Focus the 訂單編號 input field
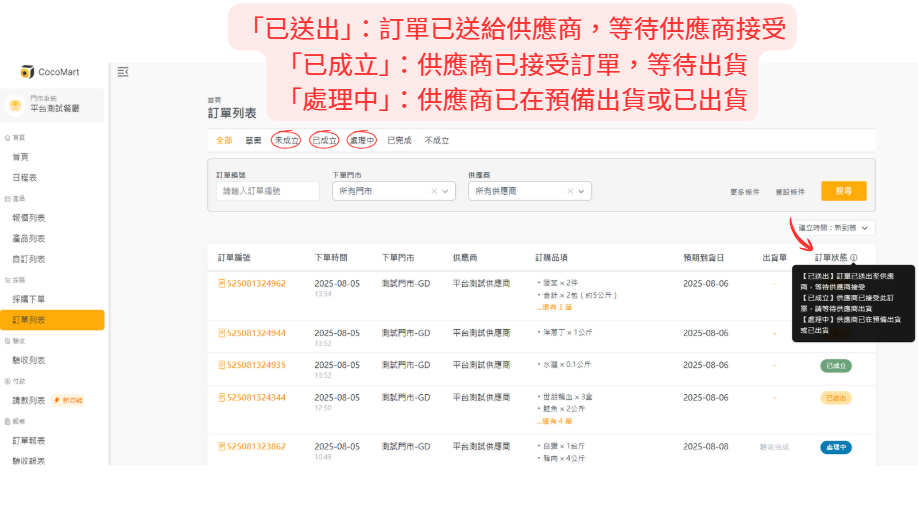 pos(268,191)
